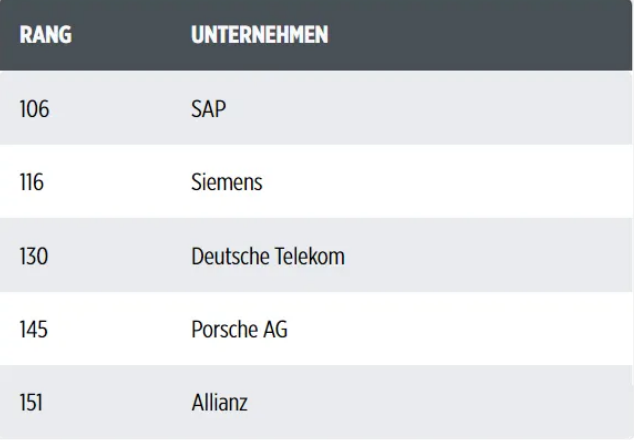Viewport: 634px width, 440px height.
Task: Click the empty area of the SAP row
Action: [x=429, y=109]
